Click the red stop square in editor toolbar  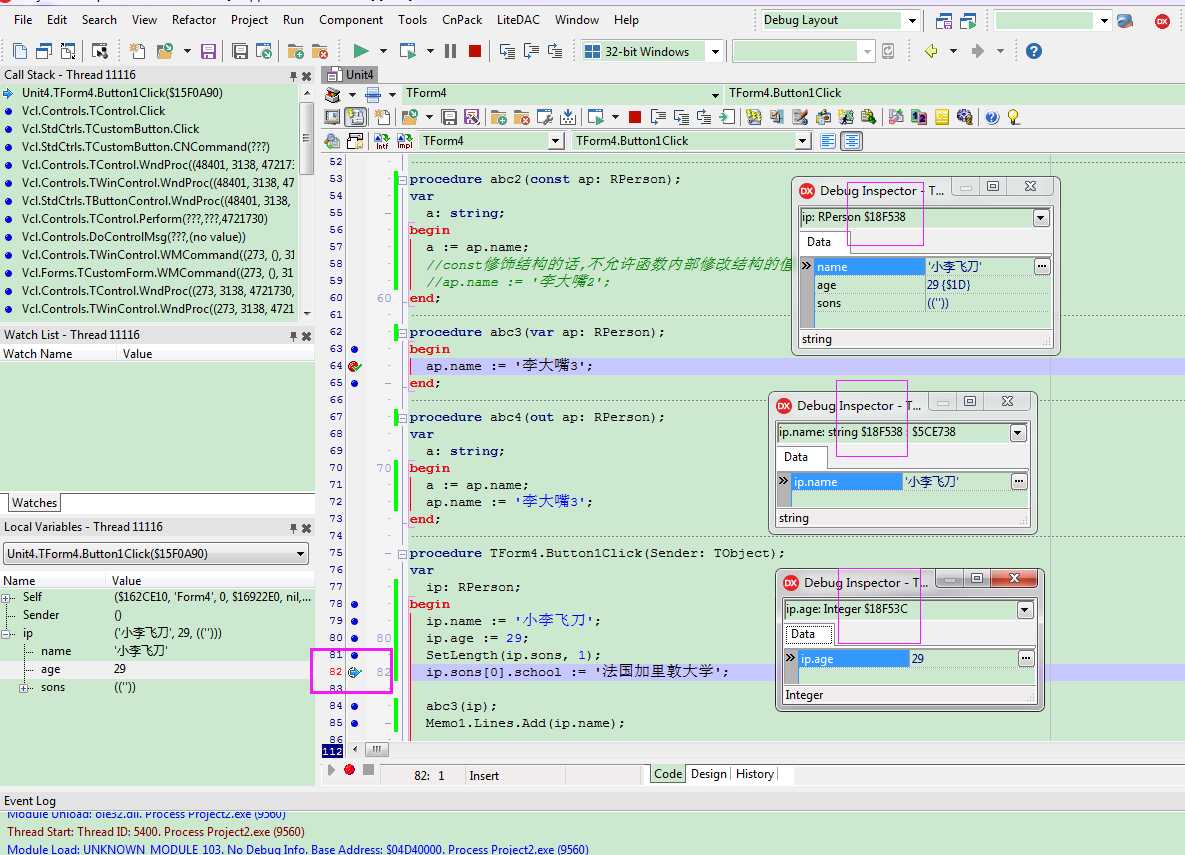635,117
